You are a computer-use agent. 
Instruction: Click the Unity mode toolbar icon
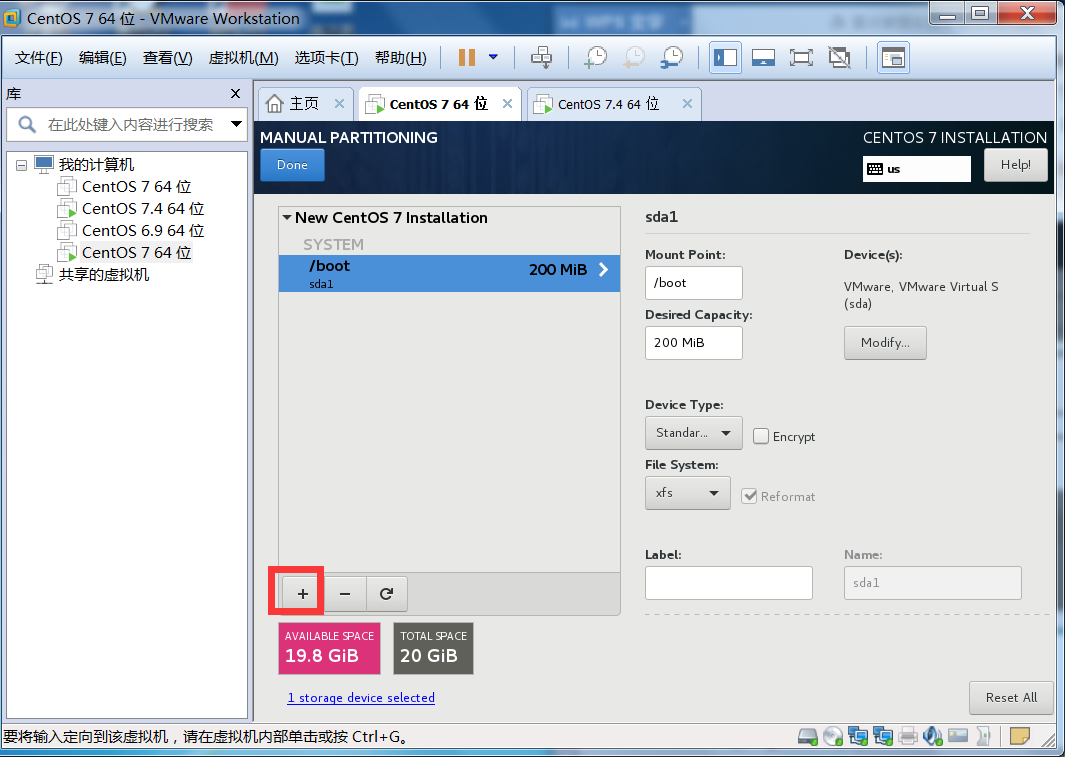click(x=840, y=58)
